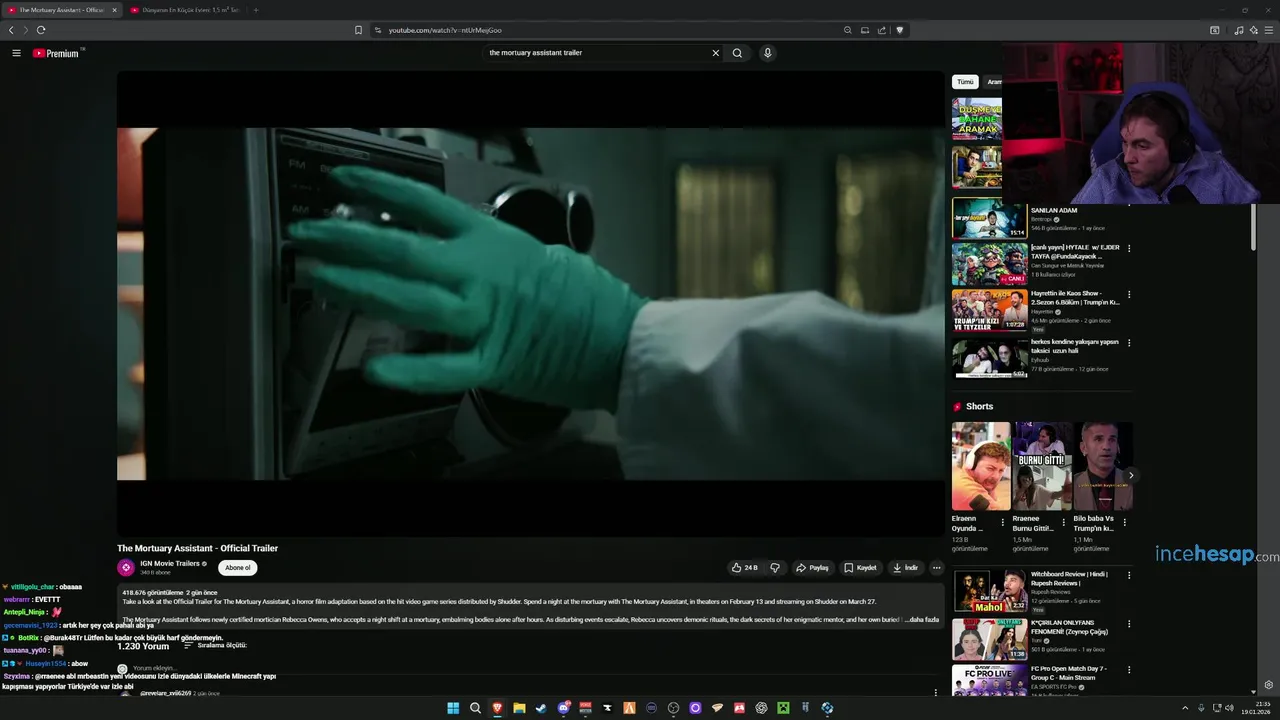Open ChatGPT from the taskbar
This screenshot has width=1280, height=720.
761,708
